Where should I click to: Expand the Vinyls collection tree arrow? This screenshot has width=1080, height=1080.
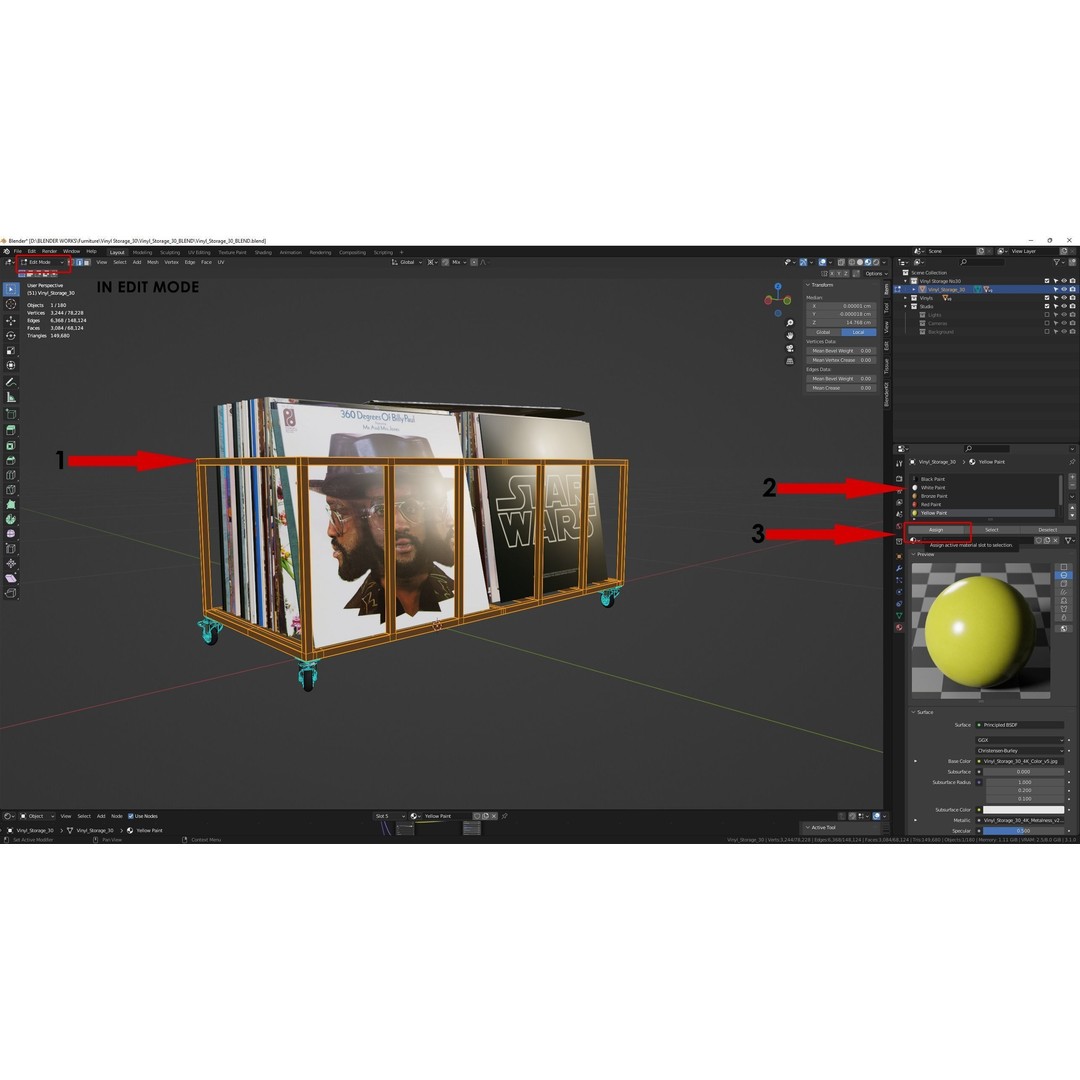pyautogui.click(x=906, y=298)
